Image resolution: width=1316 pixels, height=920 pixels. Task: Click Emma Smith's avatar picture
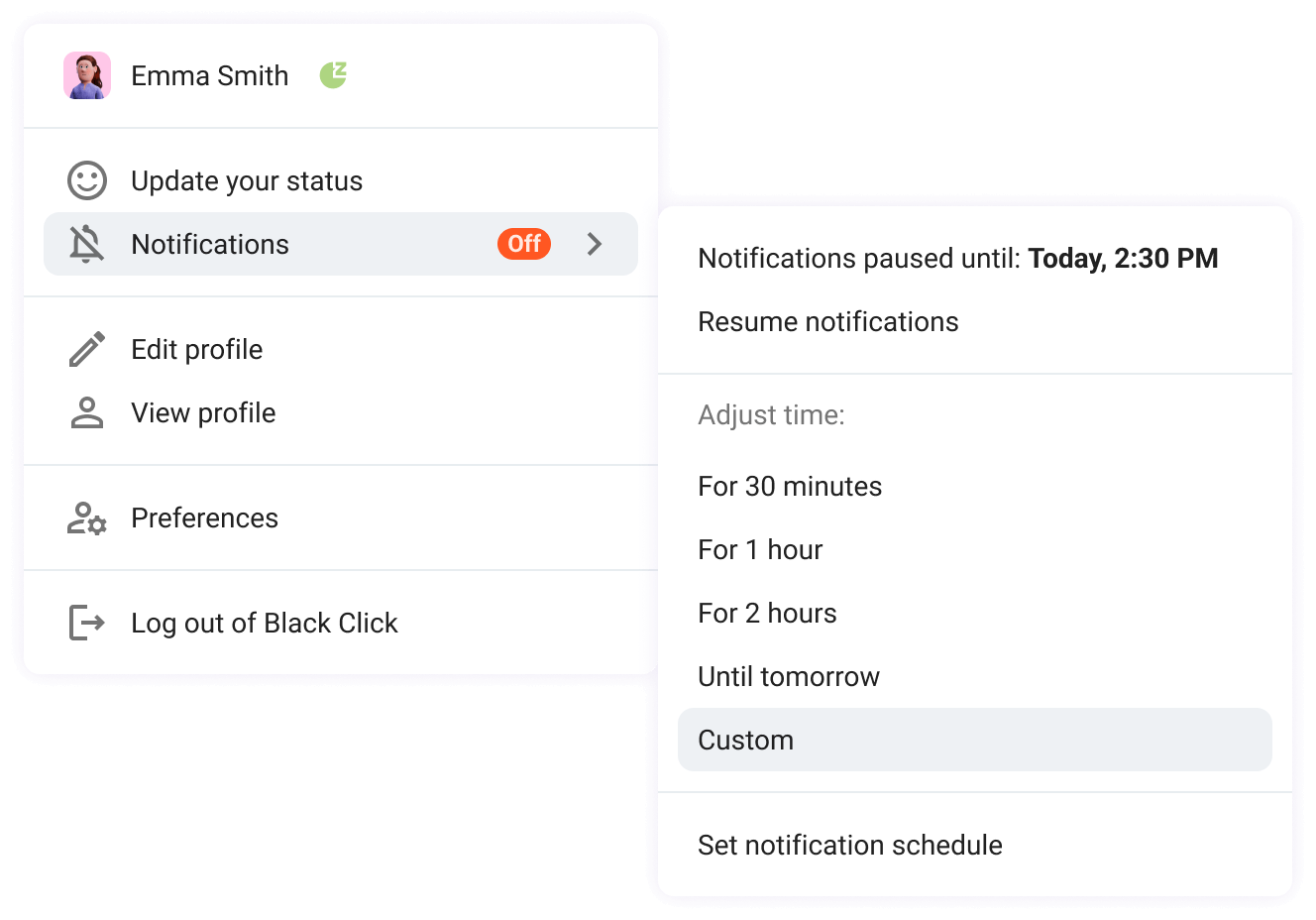87,75
